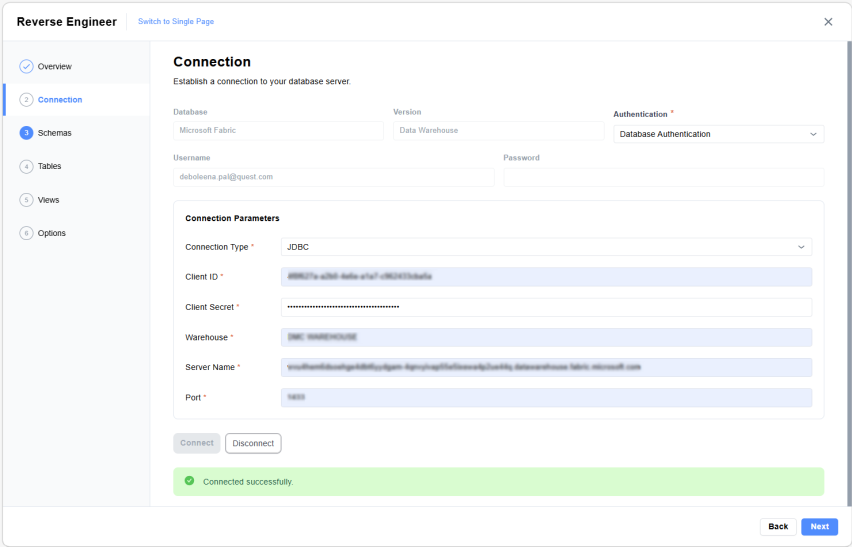Click the Password input field
The image size is (852, 547).
coord(663,177)
